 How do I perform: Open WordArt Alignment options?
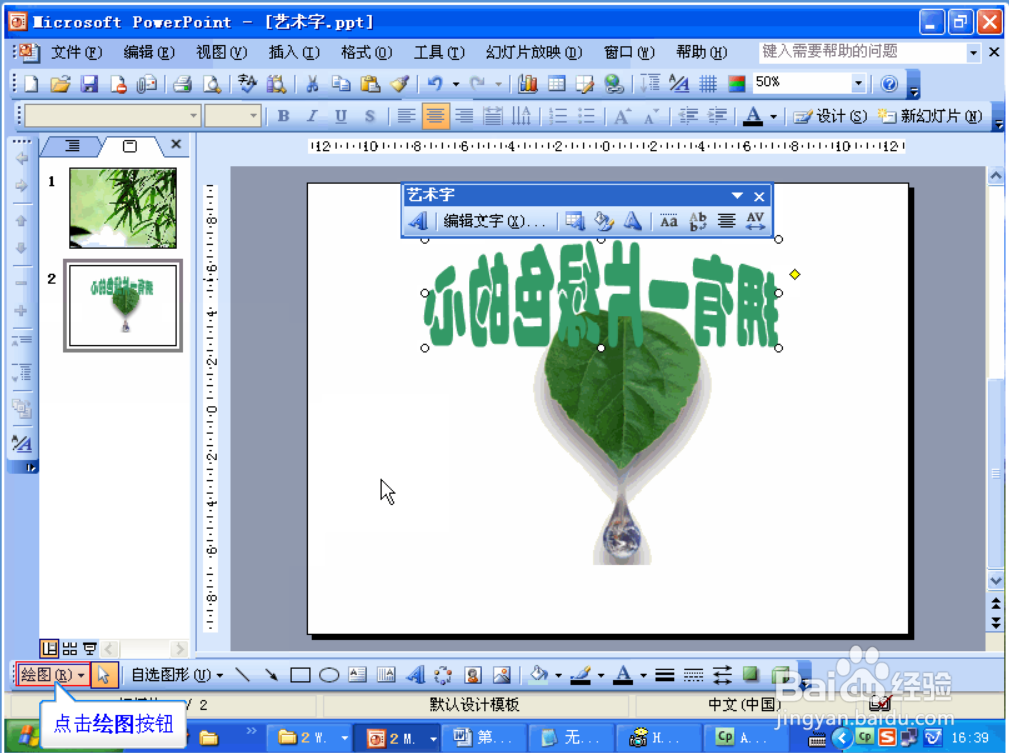click(x=727, y=221)
